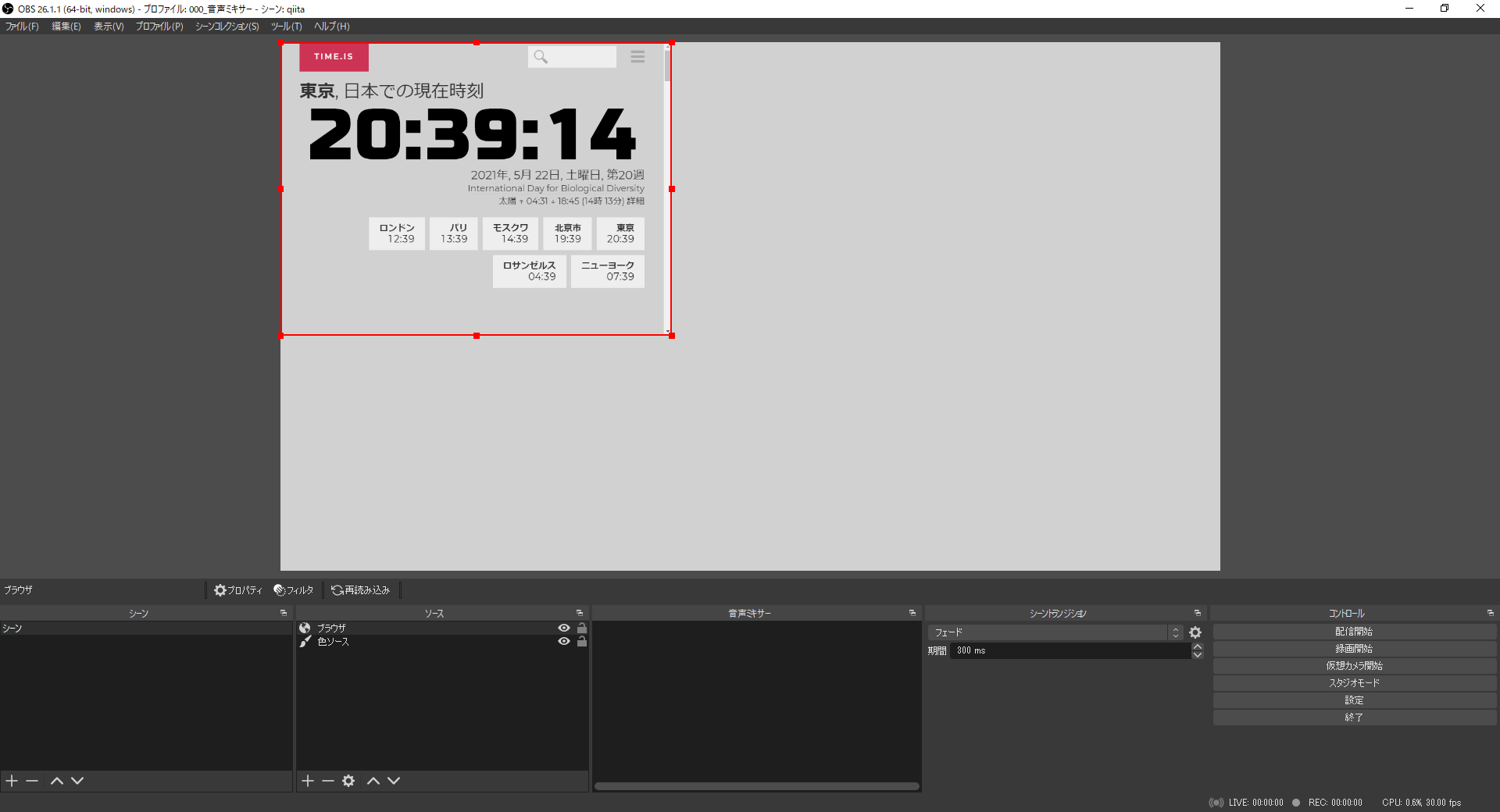Click the ソース panel pop-out icon
The height and width of the screenshot is (812, 1500).
579,614
